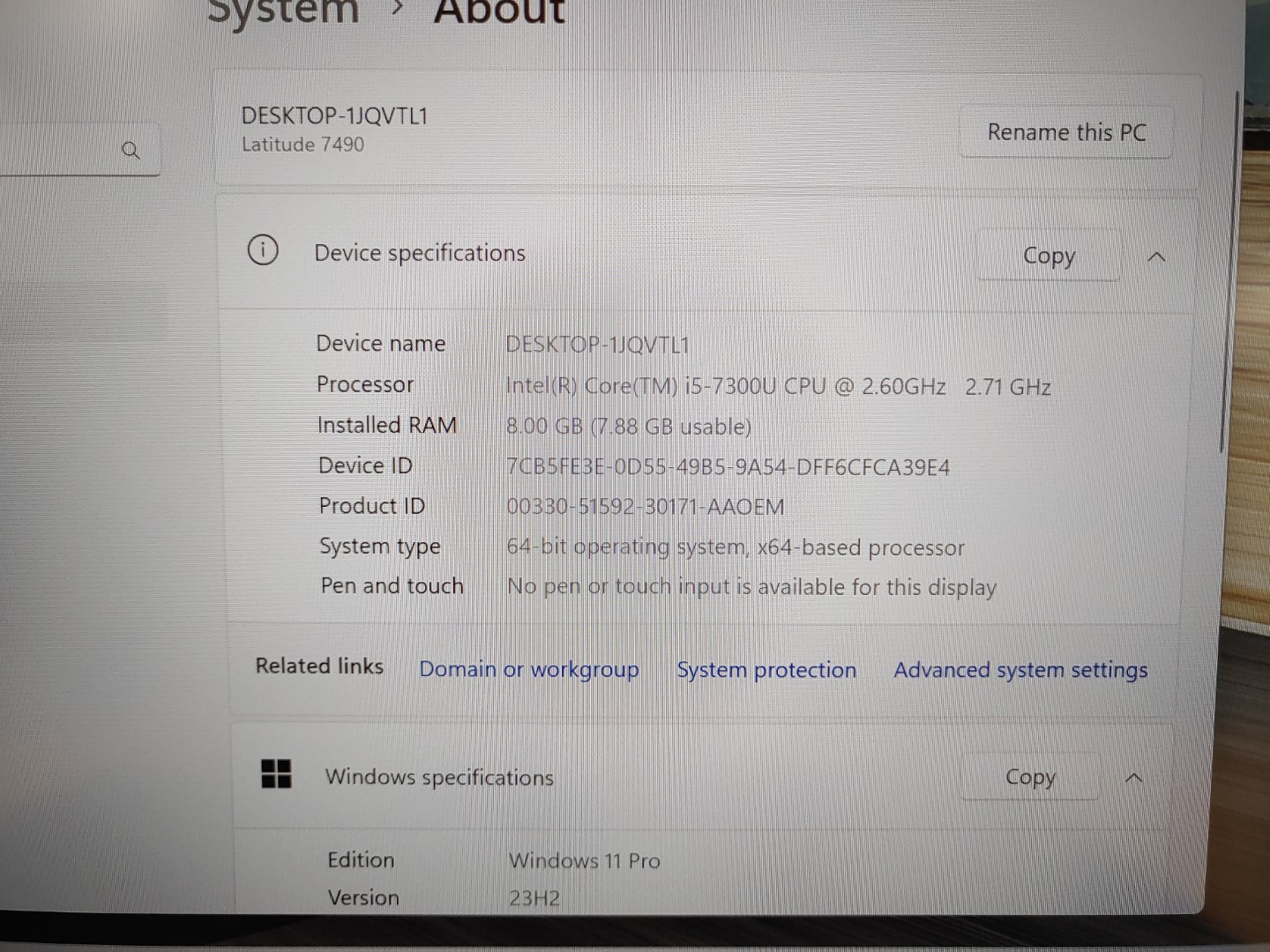
Task: Open Advanced system settings
Action: tap(1020, 670)
